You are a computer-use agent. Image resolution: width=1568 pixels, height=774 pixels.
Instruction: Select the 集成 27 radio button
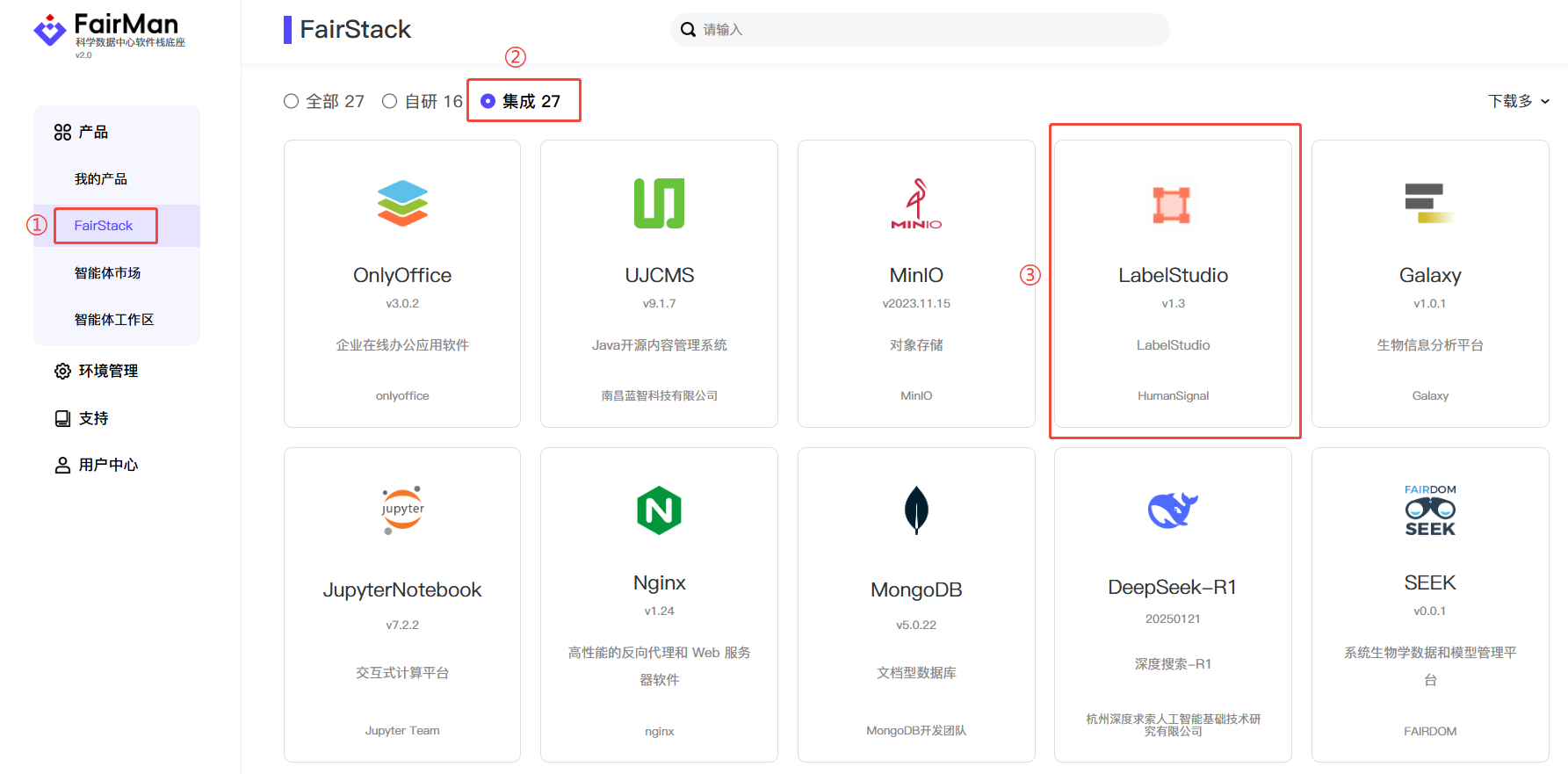click(x=488, y=102)
